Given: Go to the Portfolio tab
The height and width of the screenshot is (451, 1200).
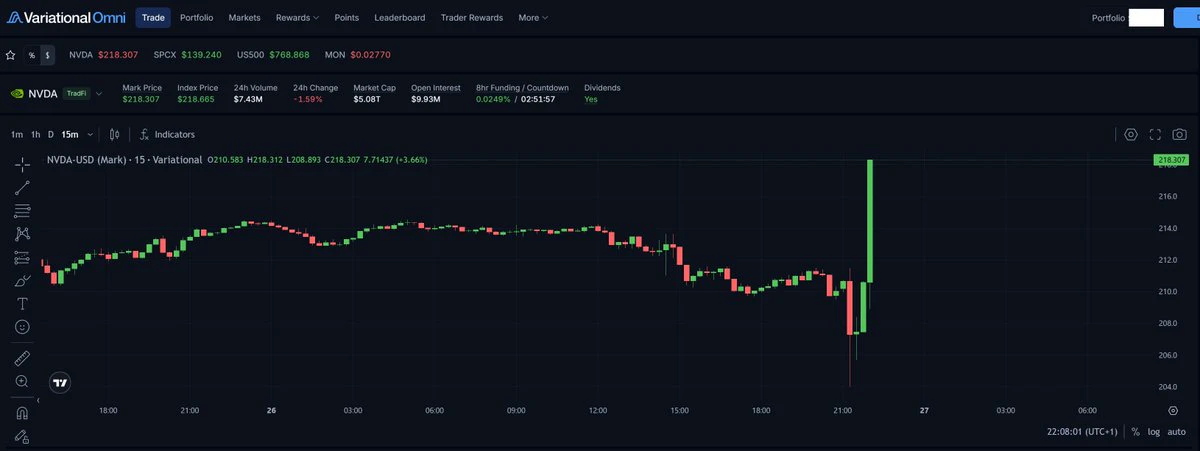Looking at the screenshot, I should 196,17.
